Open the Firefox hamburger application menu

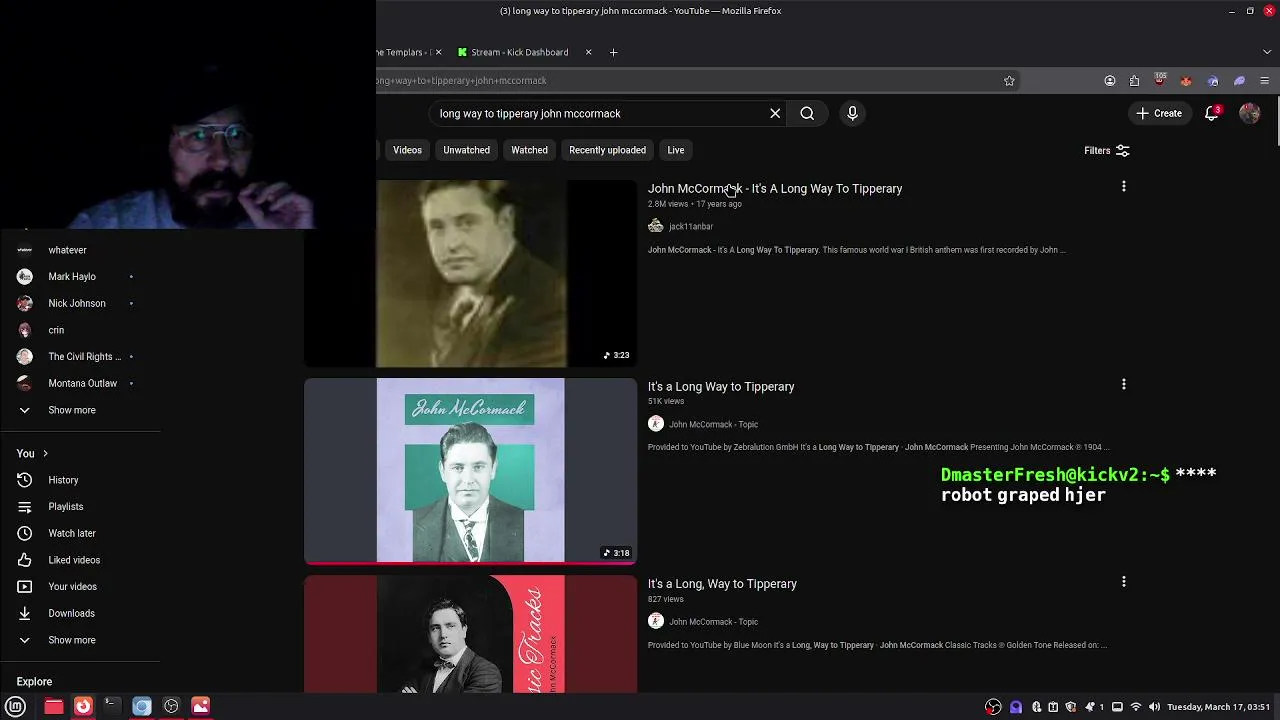1264,81
